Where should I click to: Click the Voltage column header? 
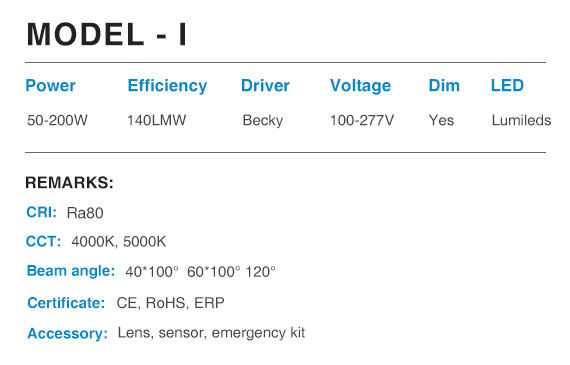tap(361, 87)
